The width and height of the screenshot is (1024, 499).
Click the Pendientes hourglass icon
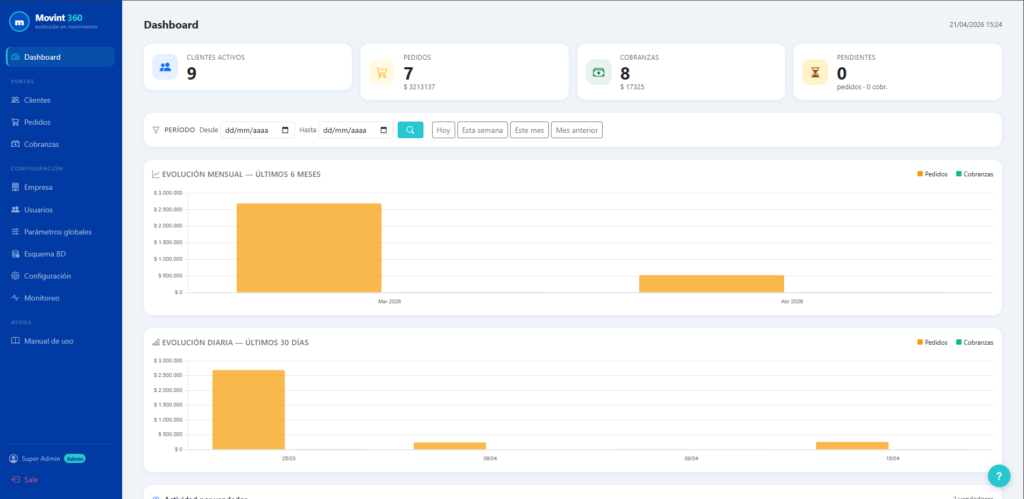[815, 72]
